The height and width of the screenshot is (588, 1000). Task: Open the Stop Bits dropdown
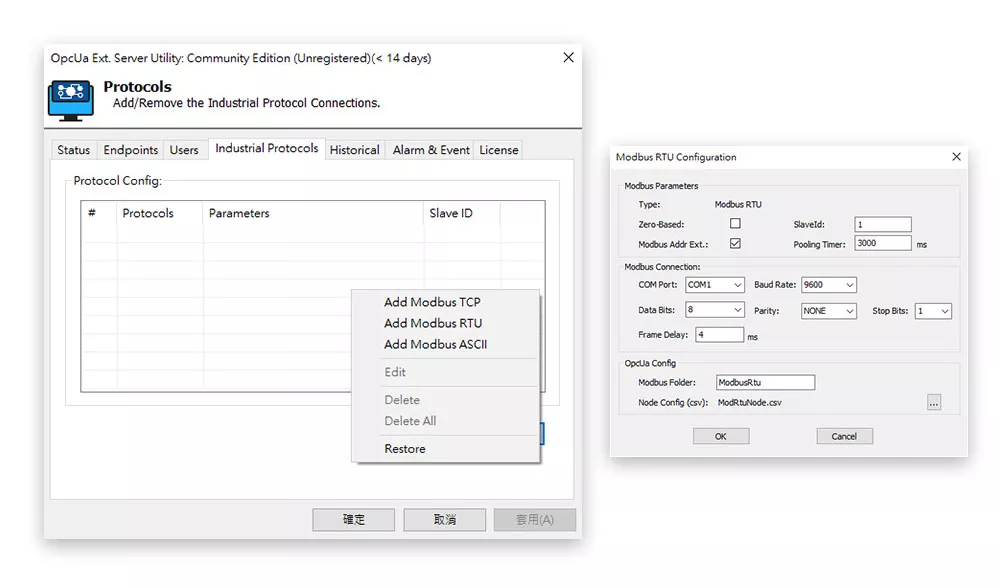click(x=932, y=311)
